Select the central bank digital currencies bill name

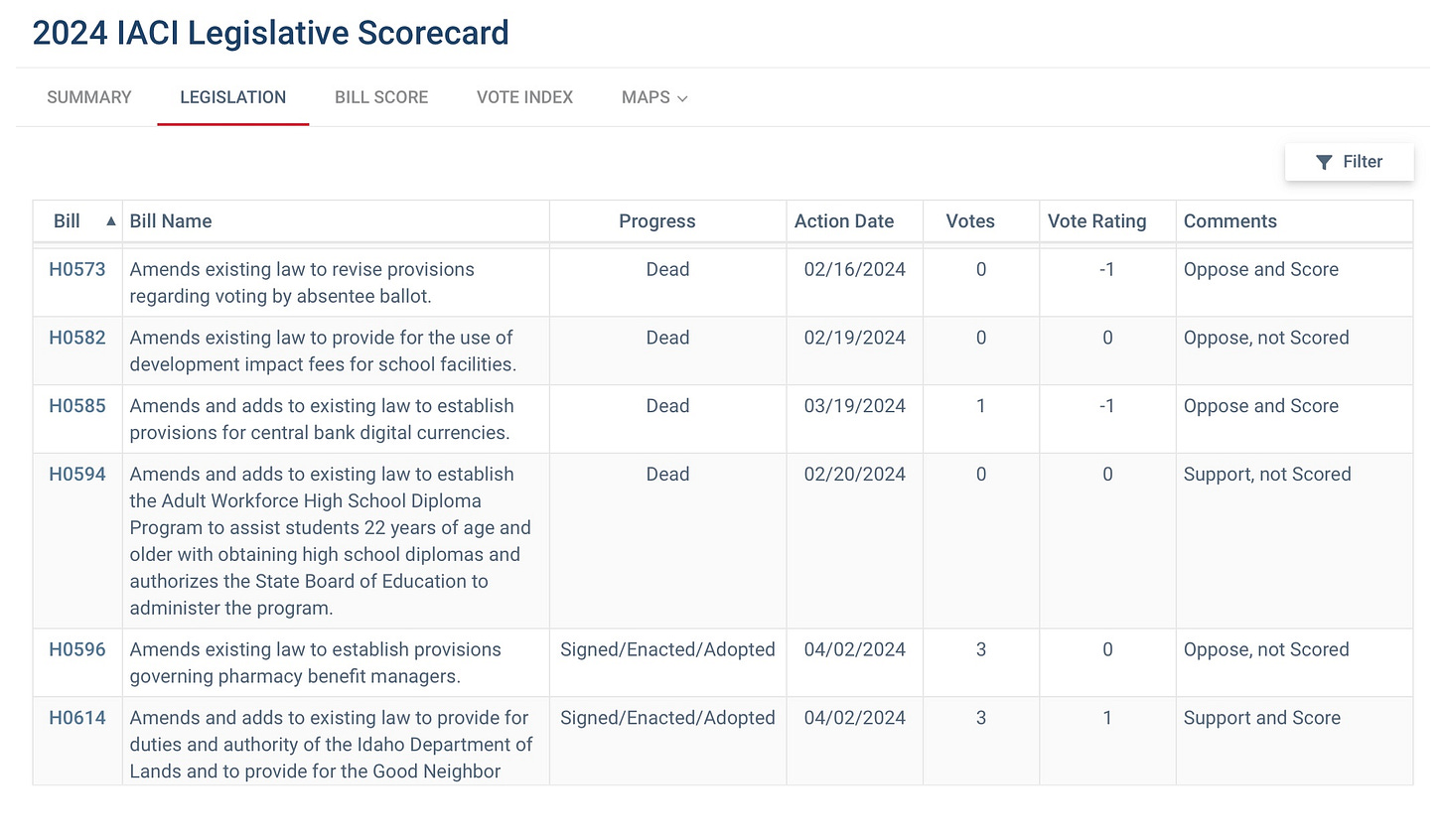tap(322, 420)
